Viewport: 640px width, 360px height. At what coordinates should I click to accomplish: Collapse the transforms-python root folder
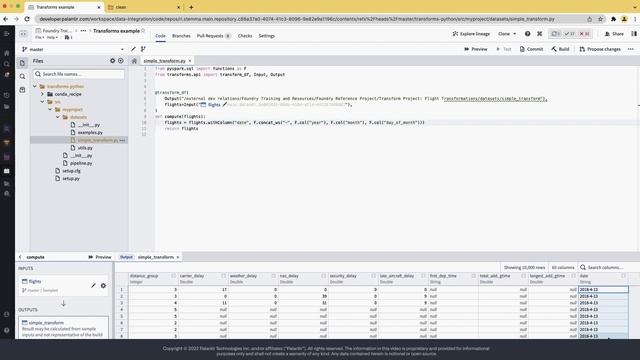click(x=35, y=87)
